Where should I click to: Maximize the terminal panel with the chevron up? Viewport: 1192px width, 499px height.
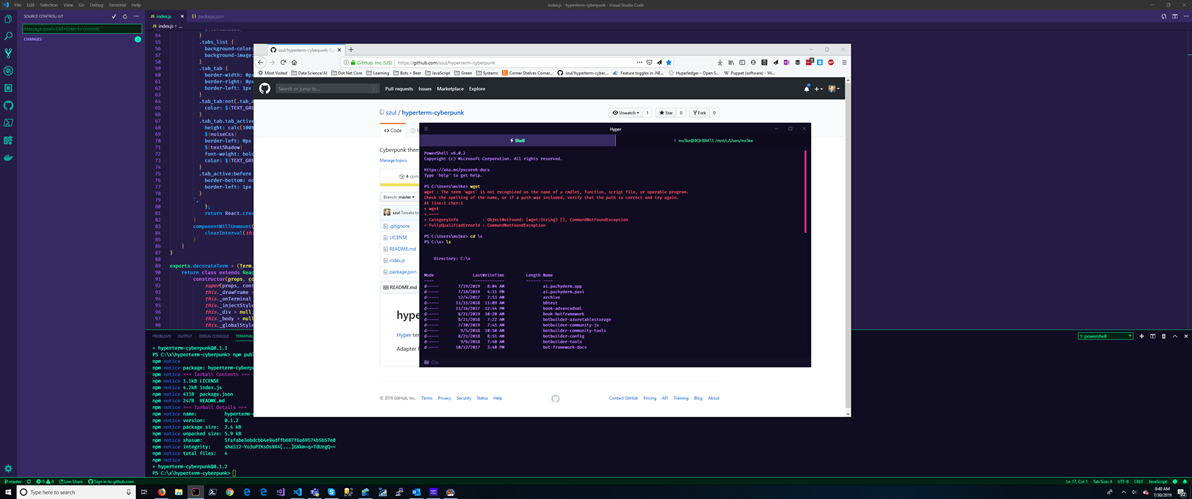1175,335
